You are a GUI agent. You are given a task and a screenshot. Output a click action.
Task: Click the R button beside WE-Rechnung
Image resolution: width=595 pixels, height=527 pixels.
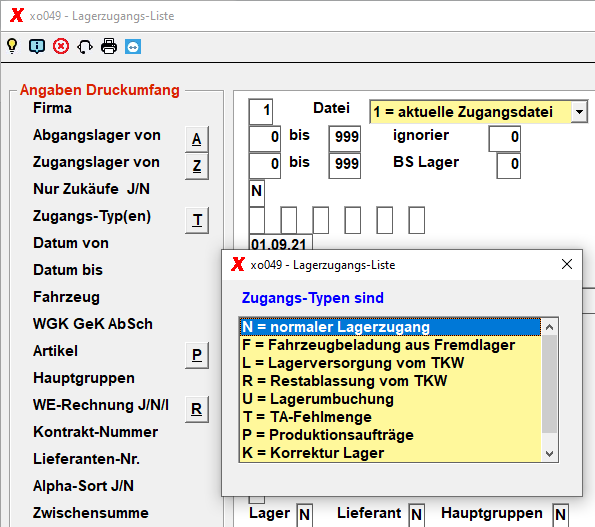pos(197,409)
